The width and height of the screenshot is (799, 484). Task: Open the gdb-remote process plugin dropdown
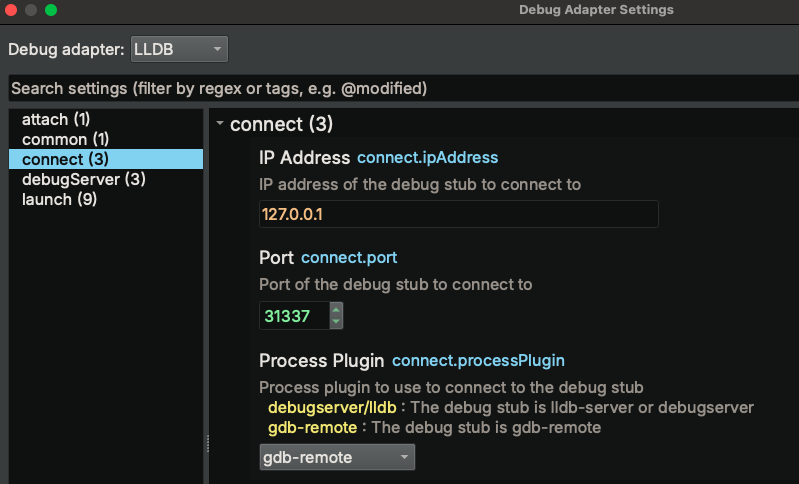337,457
